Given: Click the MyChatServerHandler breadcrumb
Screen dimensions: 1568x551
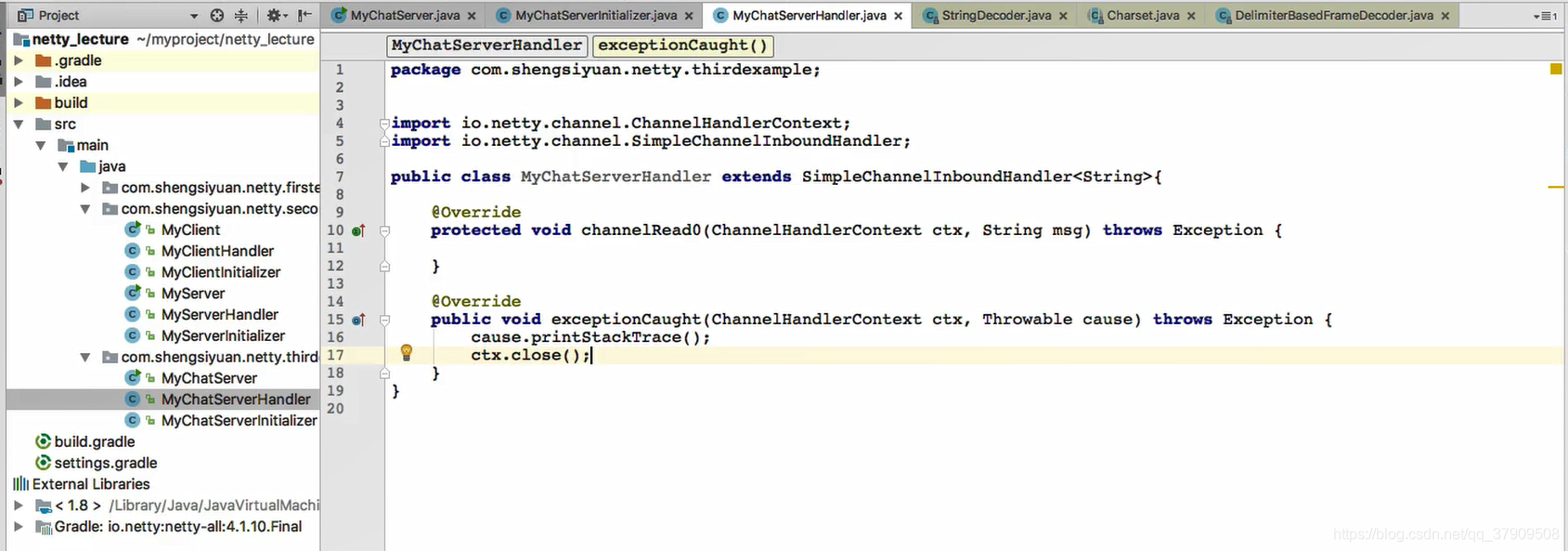Looking at the screenshot, I should (486, 45).
